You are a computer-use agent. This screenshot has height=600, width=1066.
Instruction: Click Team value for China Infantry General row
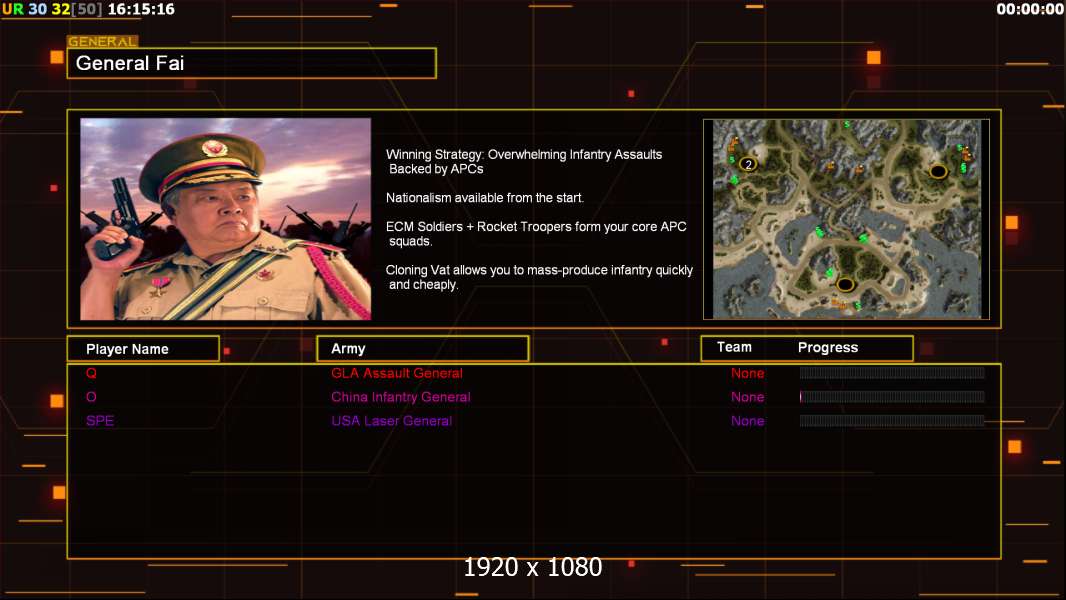click(748, 397)
